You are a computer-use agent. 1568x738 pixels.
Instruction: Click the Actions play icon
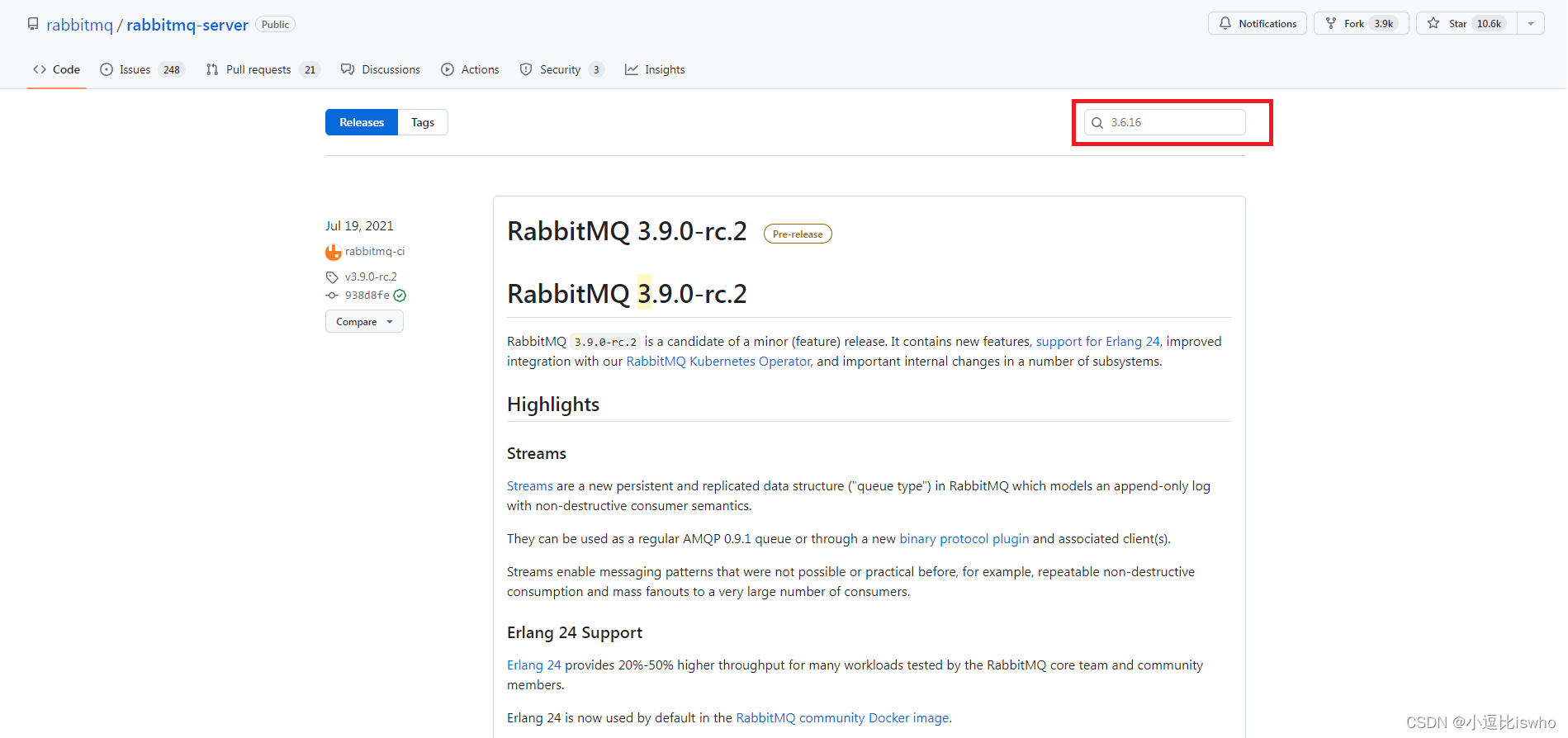[448, 69]
